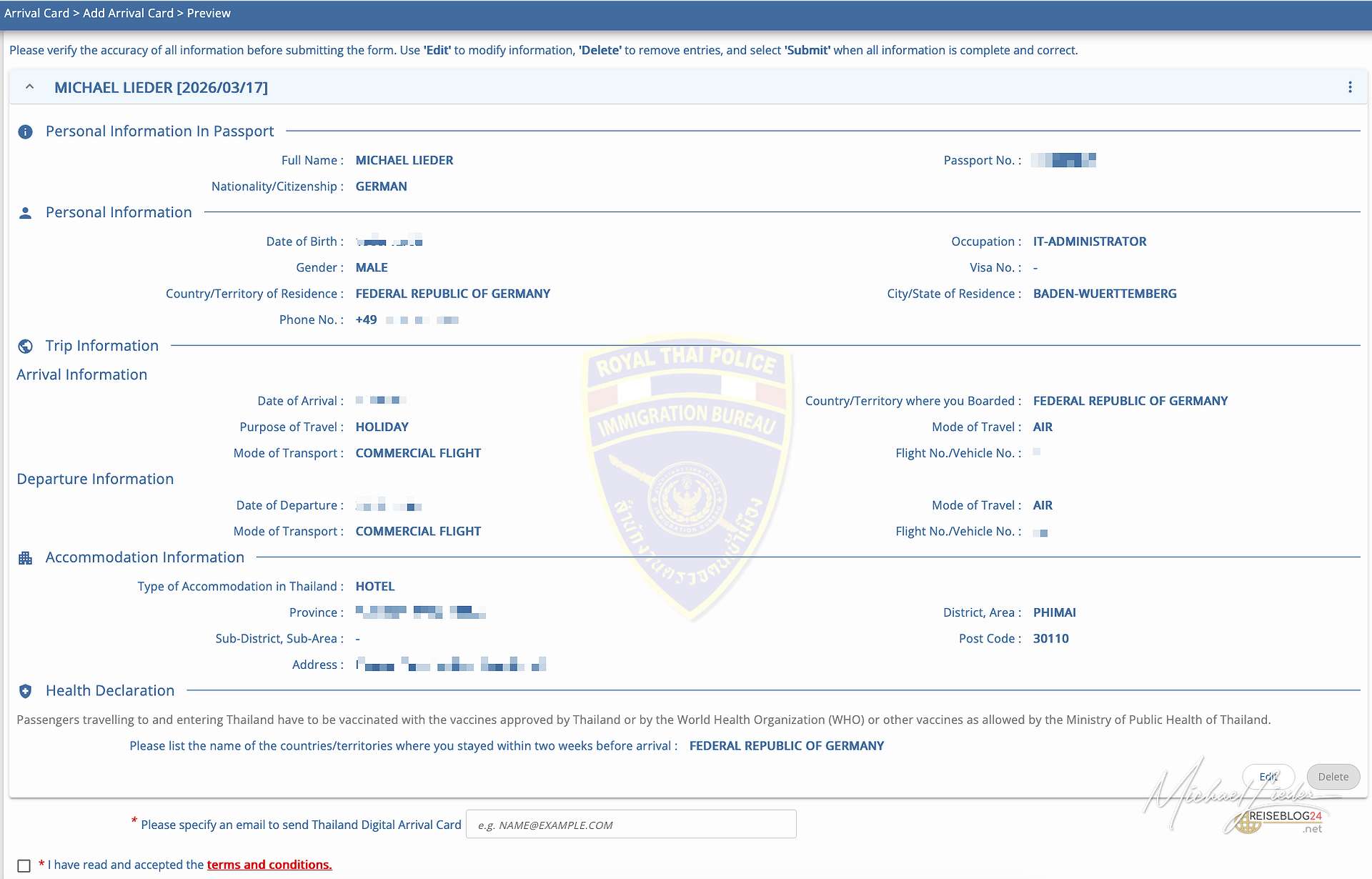The width and height of the screenshot is (1372, 879).
Task: Click the Reiseblog24 globe logo
Action: click(x=1247, y=823)
